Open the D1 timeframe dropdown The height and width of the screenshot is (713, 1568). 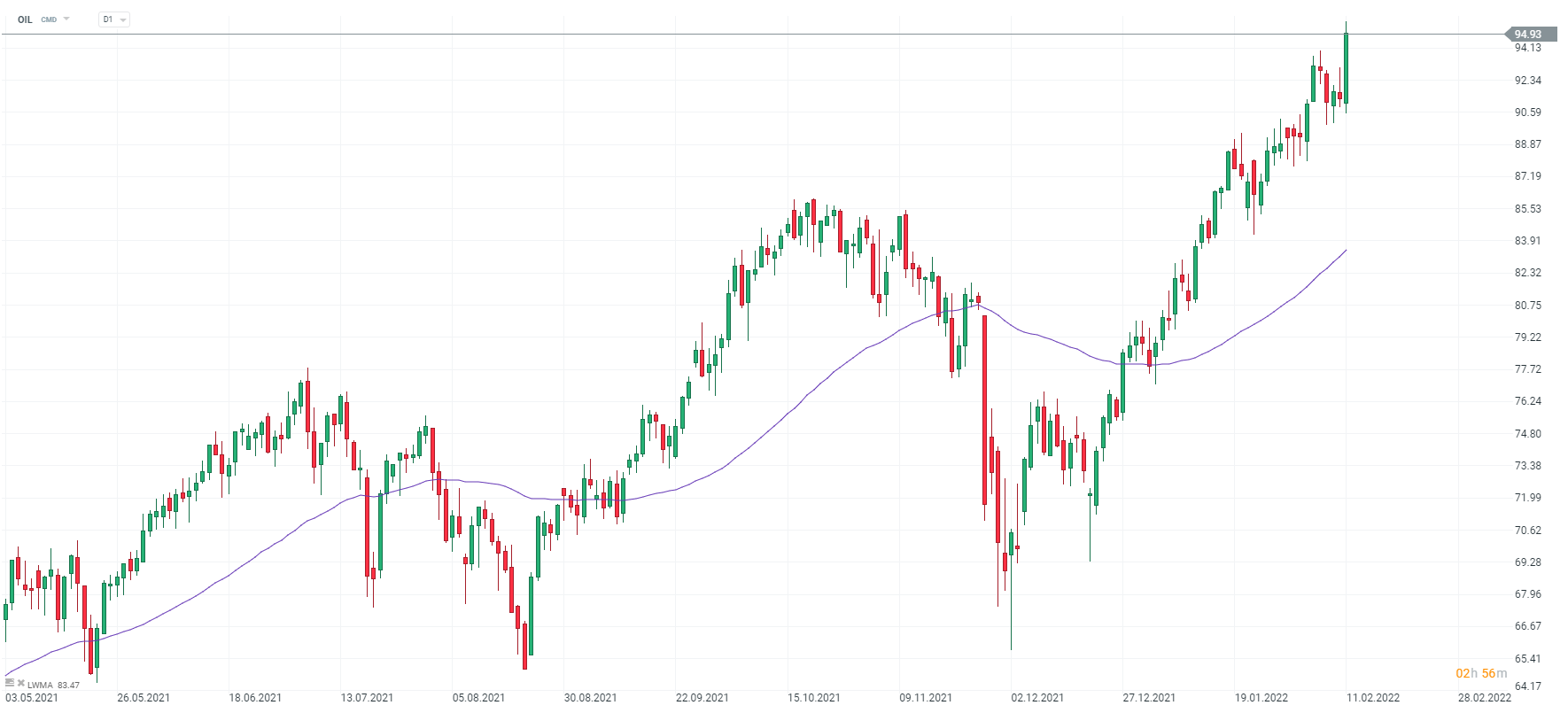(113, 19)
